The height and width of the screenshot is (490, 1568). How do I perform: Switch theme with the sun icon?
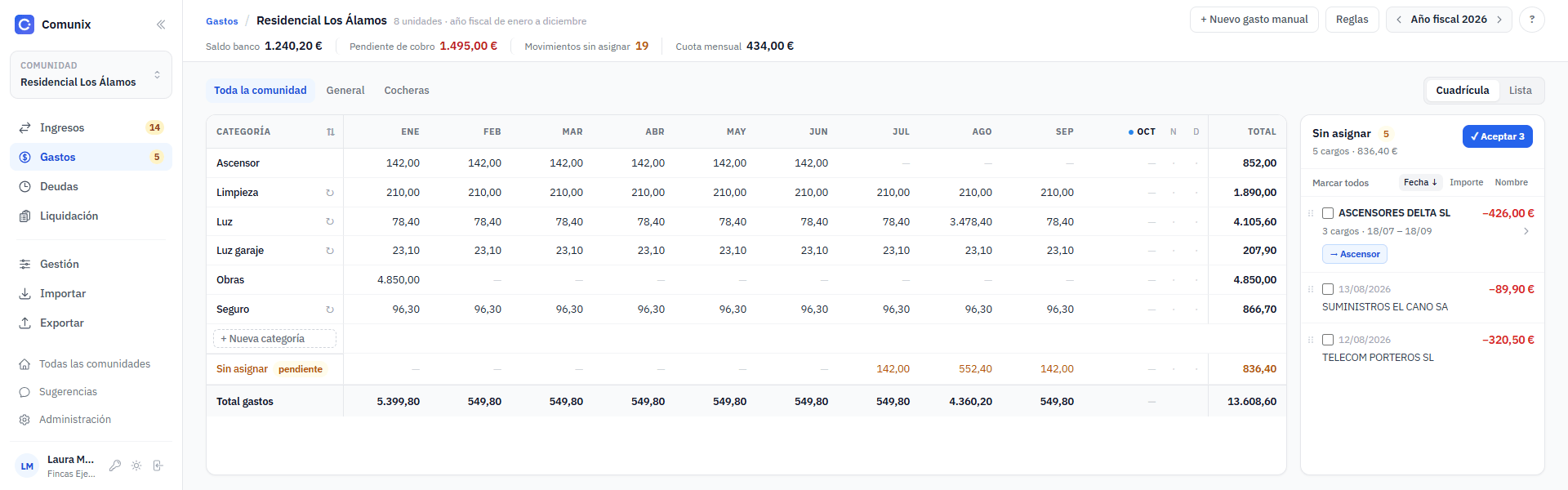tap(136, 465)
